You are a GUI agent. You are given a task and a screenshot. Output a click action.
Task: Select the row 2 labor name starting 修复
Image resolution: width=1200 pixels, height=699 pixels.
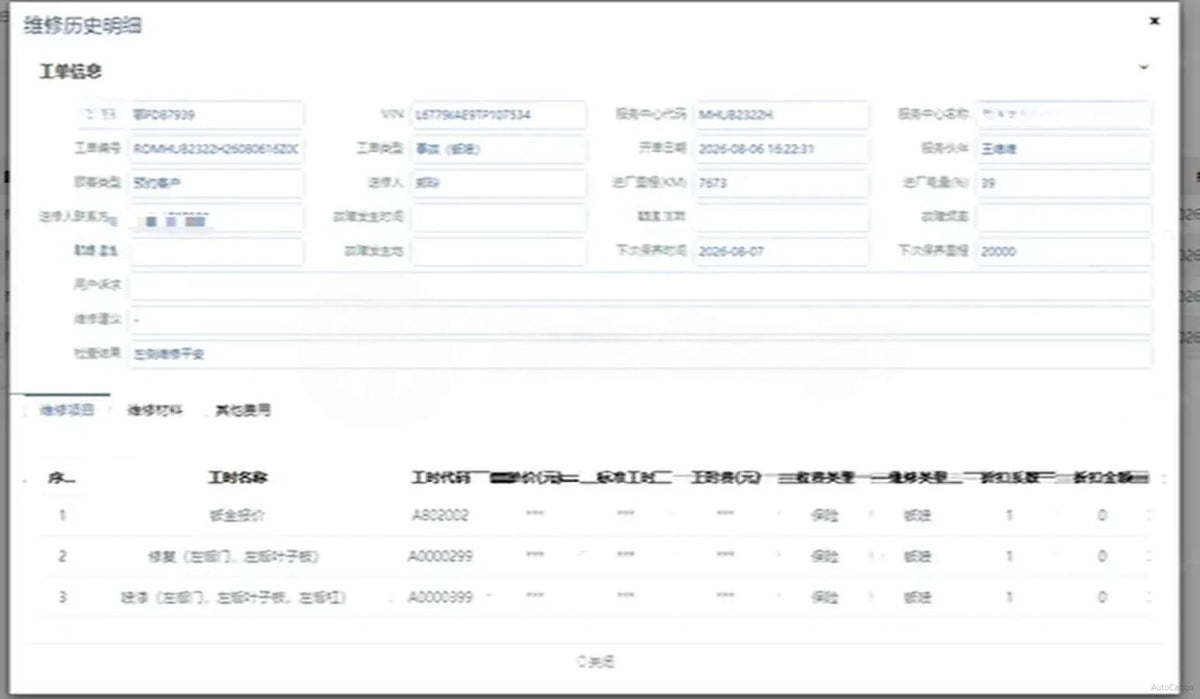232,556
